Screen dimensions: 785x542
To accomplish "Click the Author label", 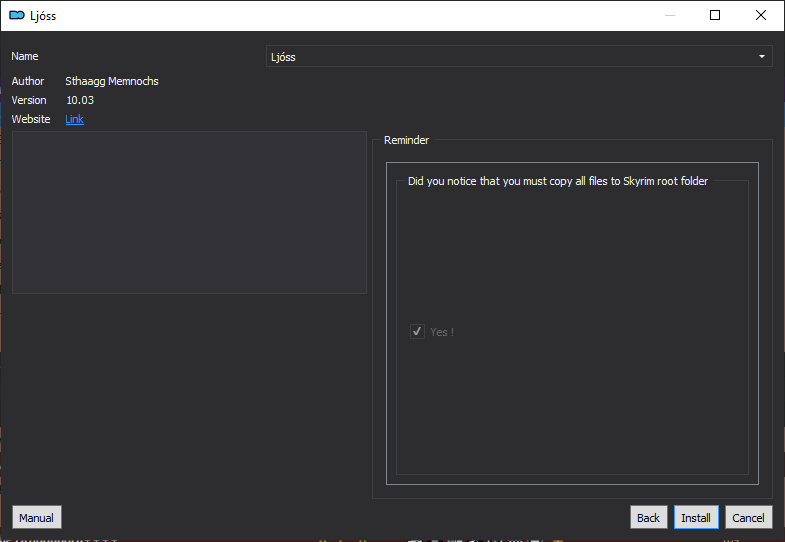I will point(28,81).
